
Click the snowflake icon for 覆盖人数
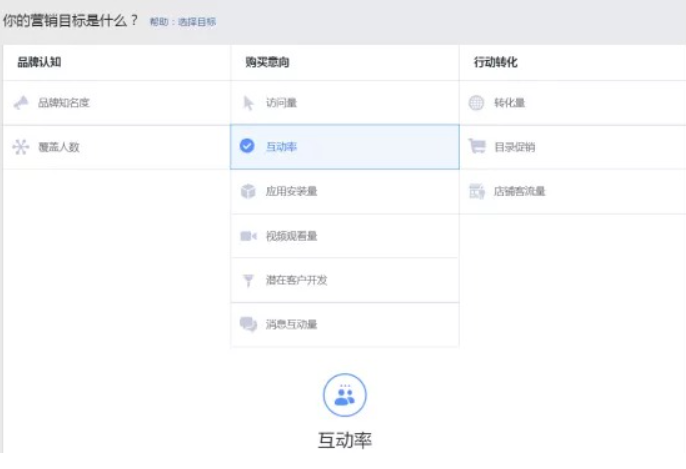coord(21,147)
